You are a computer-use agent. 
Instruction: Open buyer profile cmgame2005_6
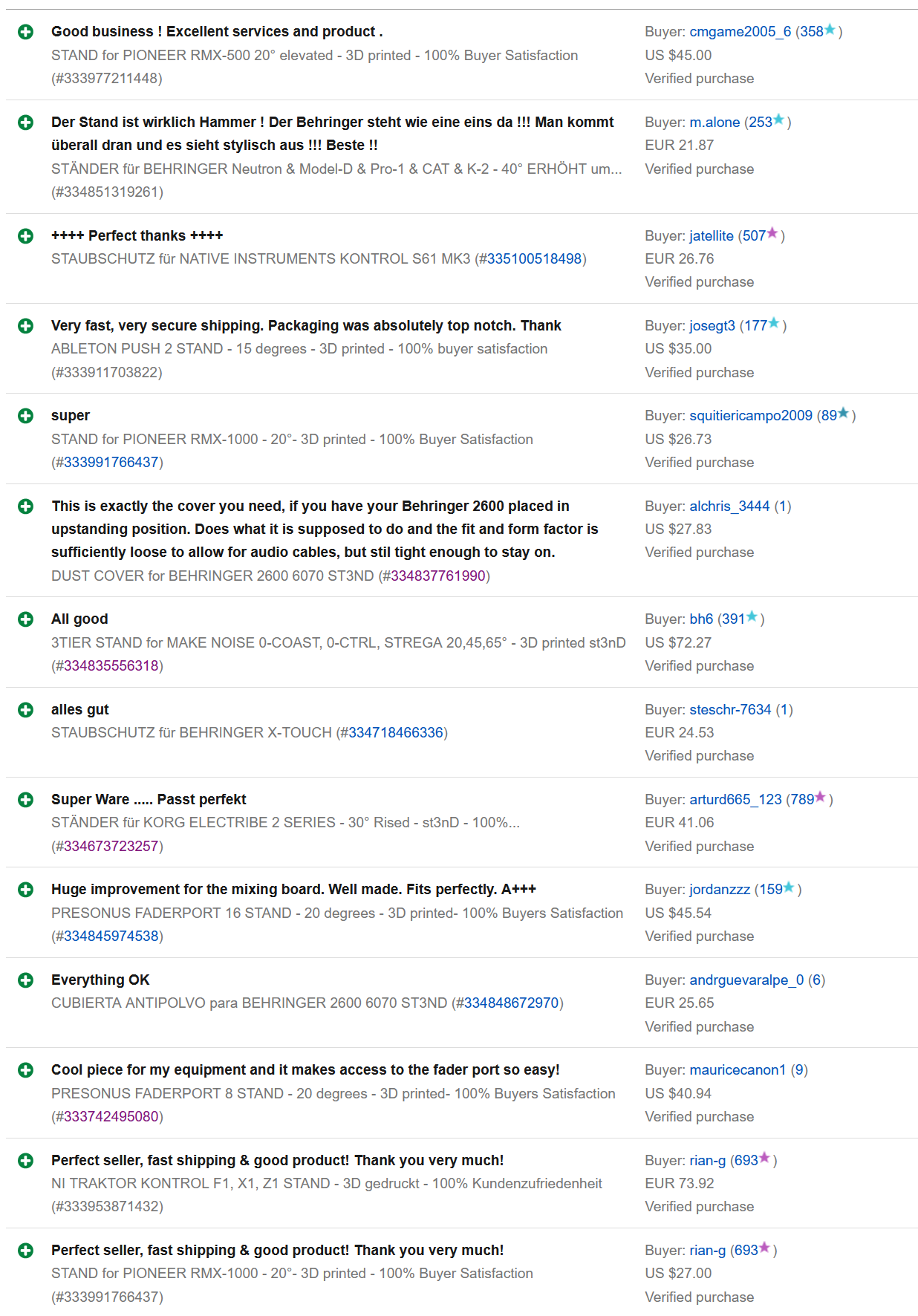pos(740,32)
